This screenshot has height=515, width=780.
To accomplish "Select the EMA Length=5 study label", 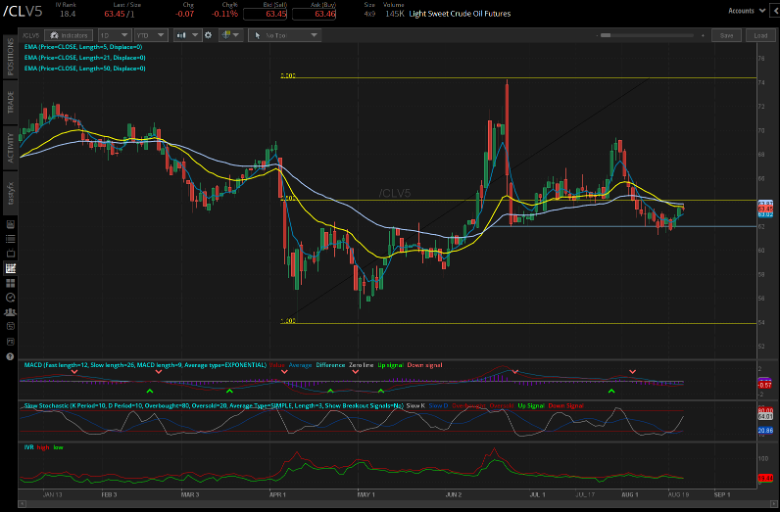I will click(83, 47).
